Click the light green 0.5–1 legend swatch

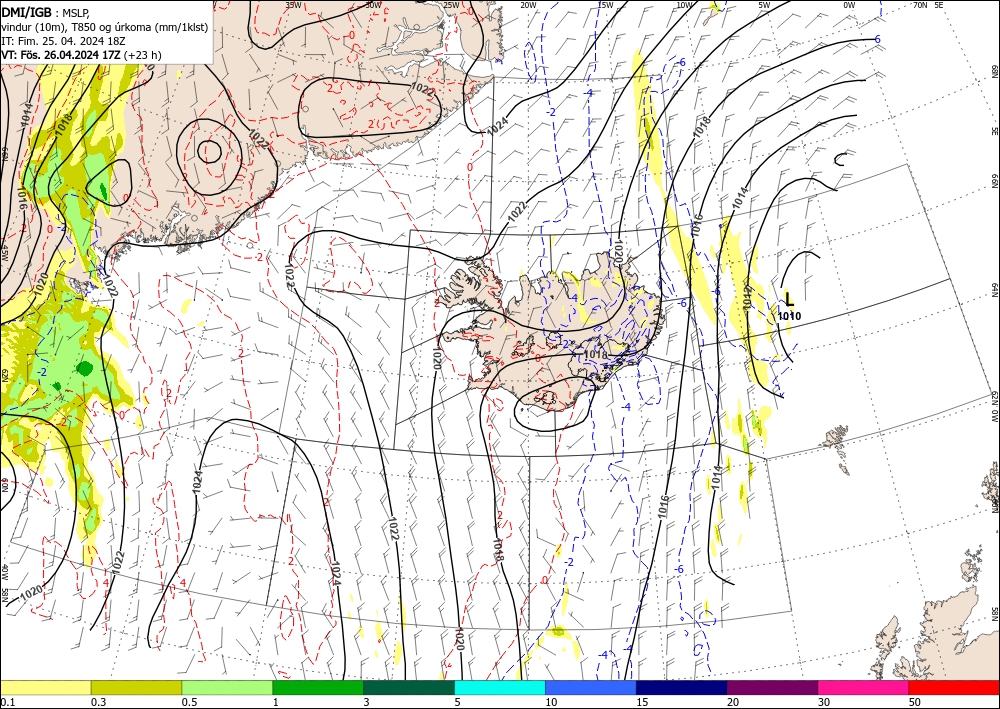[227, 687]
